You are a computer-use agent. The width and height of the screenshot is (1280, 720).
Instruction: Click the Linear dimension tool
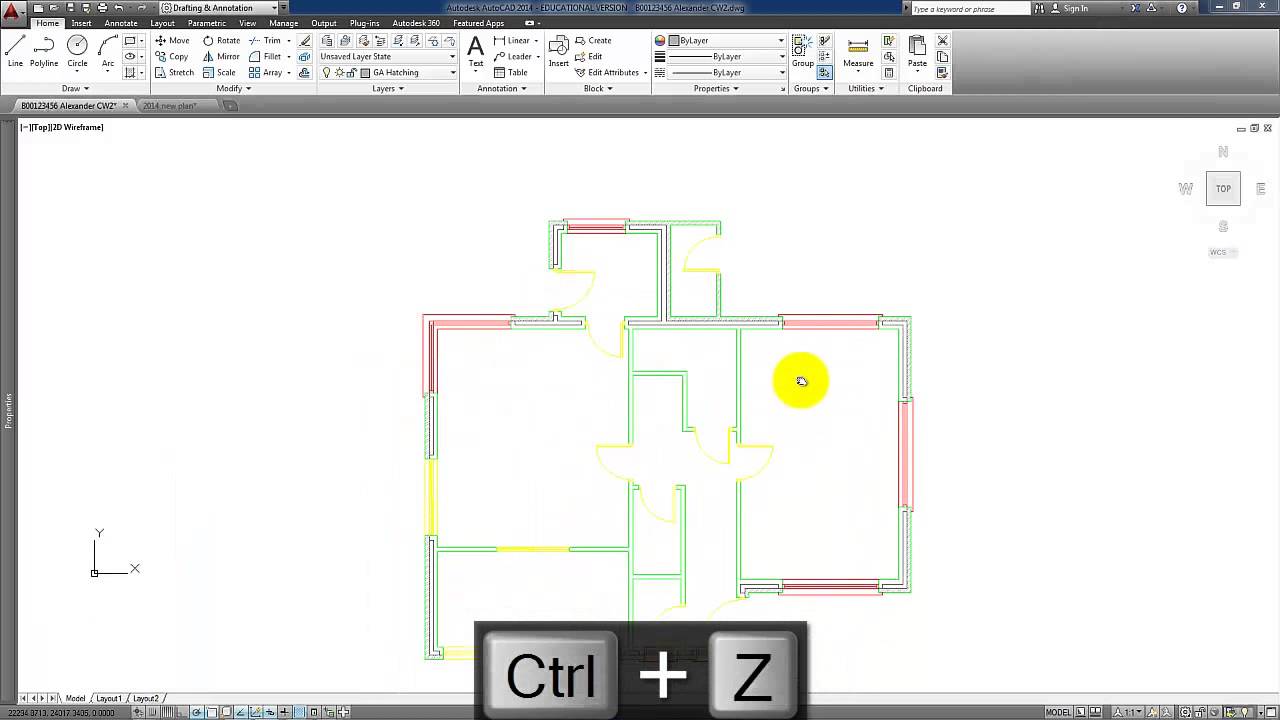point(512,41)
